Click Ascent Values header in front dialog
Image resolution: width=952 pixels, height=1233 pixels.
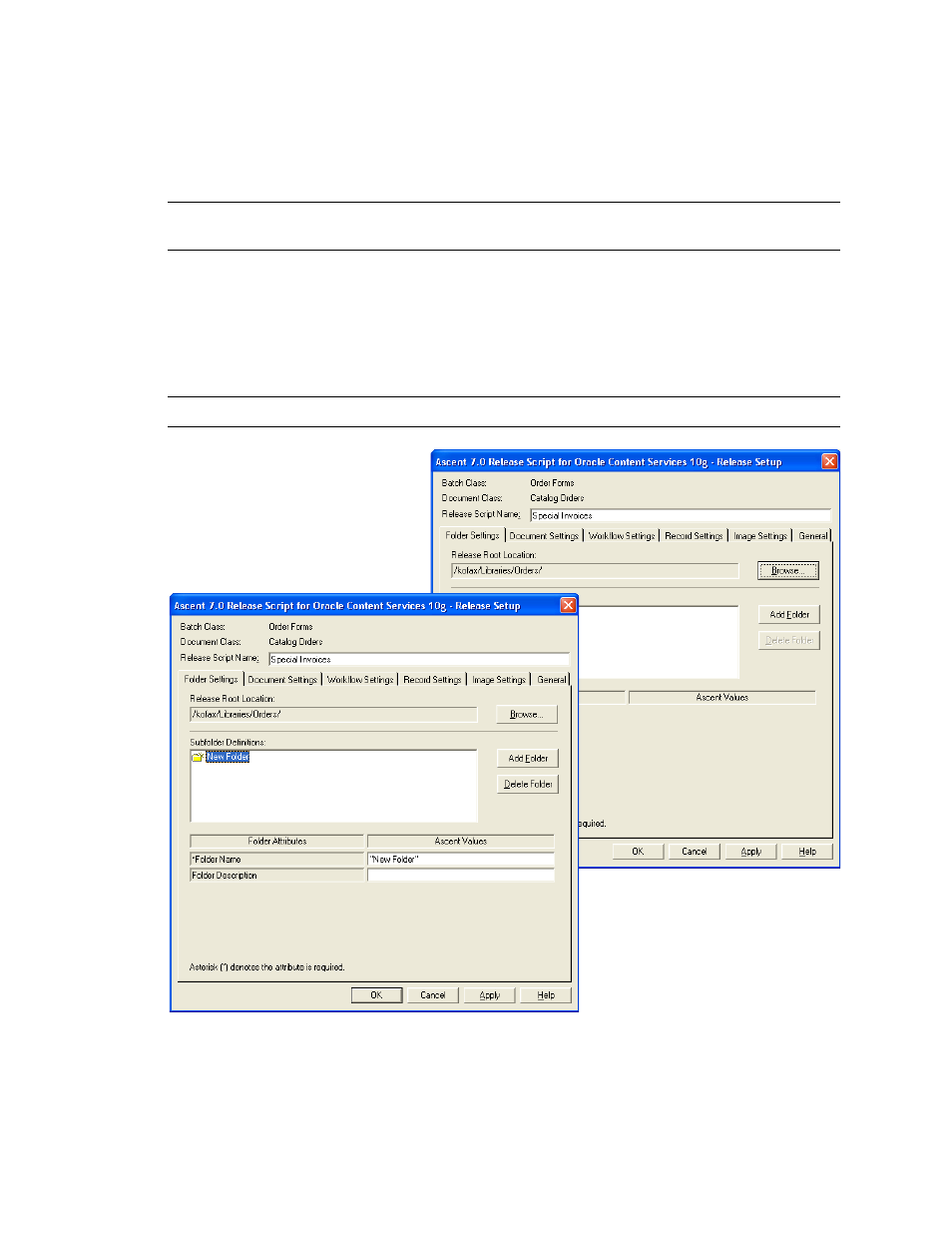click(x=461, y=842)
